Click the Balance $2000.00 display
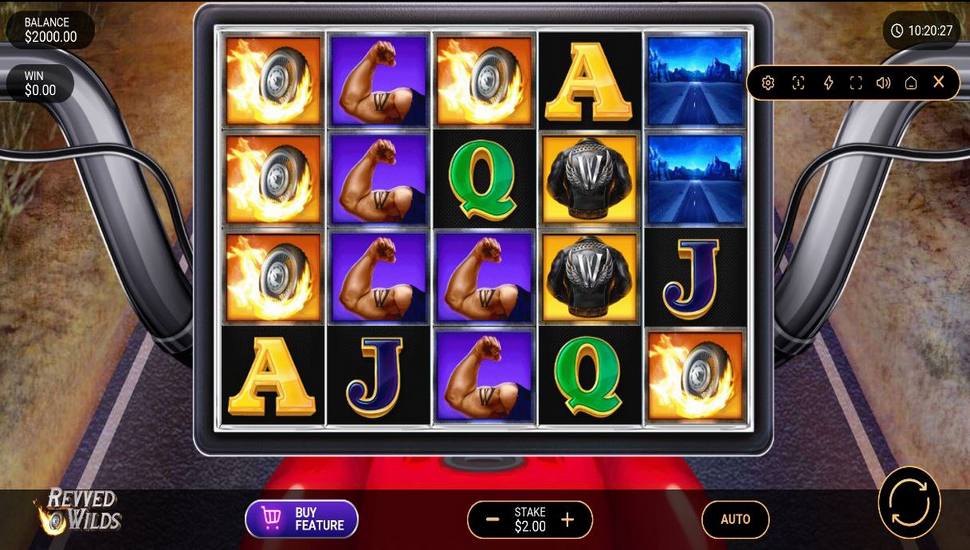 50,30
